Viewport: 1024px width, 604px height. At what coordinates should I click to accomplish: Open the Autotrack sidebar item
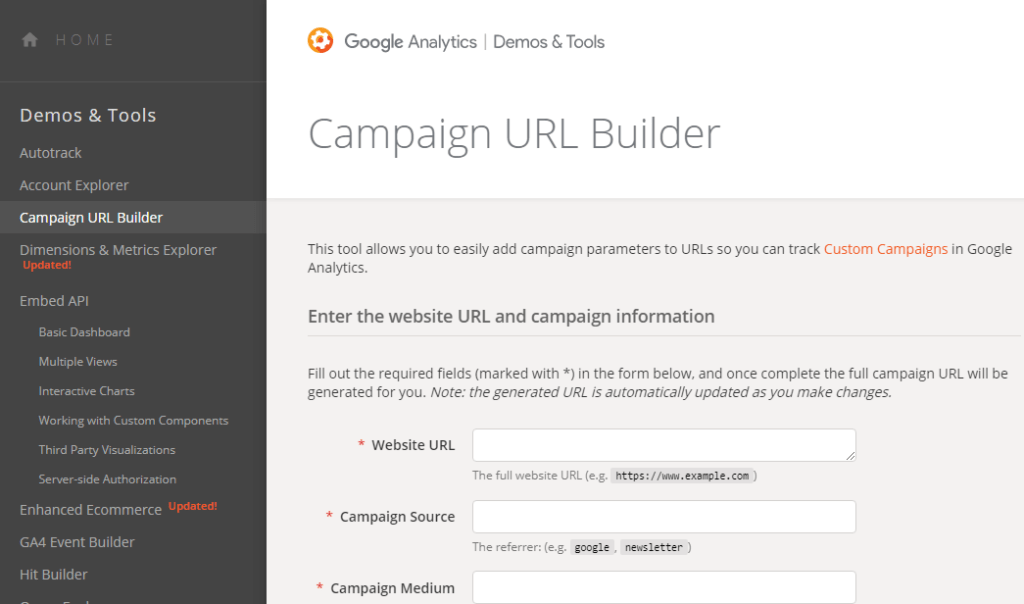tap(51, 153)
